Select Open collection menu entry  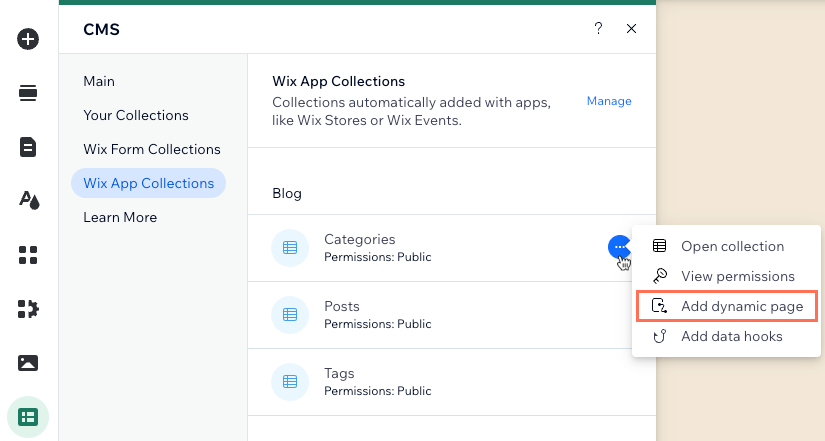726,246
